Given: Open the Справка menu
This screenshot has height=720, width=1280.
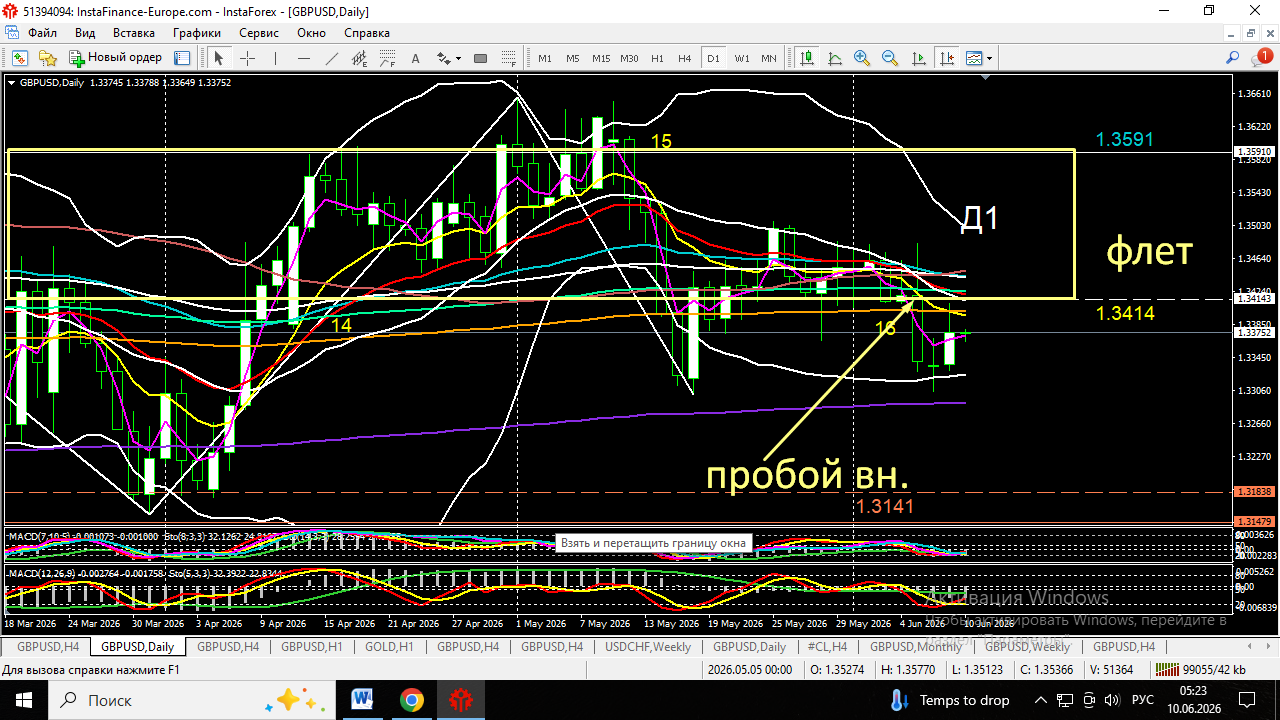Looking at the screenshot, I should pos(367,33).
